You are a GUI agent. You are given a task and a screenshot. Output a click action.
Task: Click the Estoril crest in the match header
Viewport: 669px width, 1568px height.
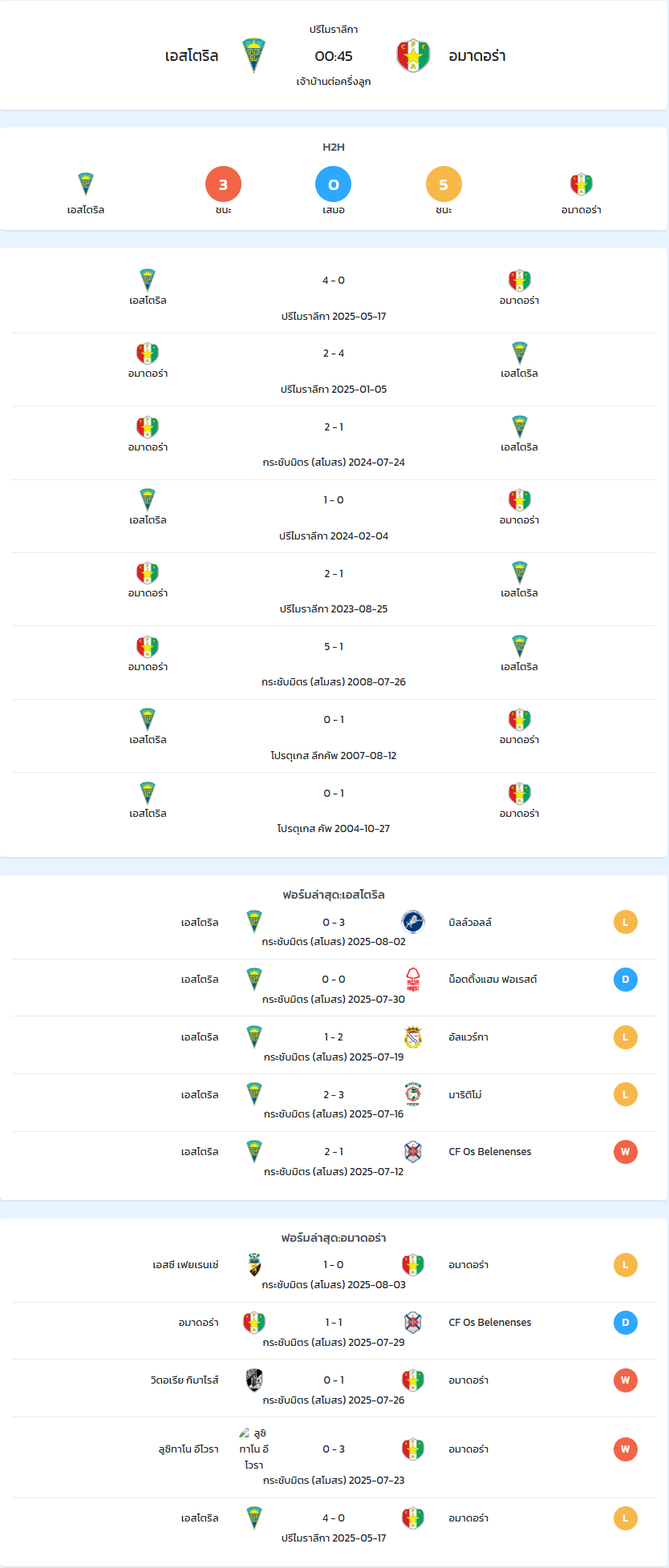[x=254, y=56]
